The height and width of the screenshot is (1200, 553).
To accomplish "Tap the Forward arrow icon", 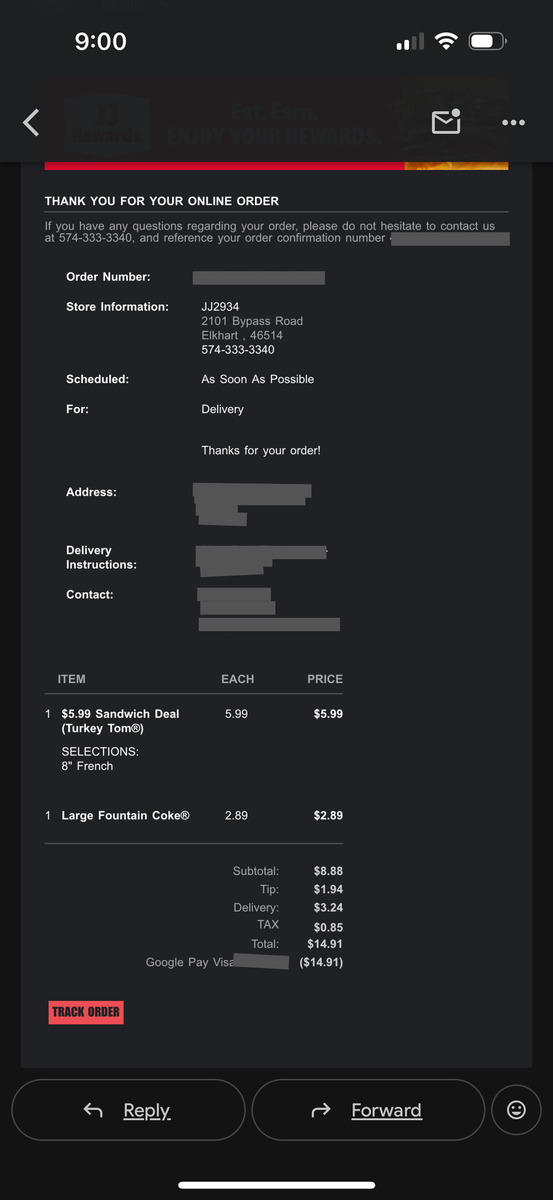I will (x=321, y=1110).
